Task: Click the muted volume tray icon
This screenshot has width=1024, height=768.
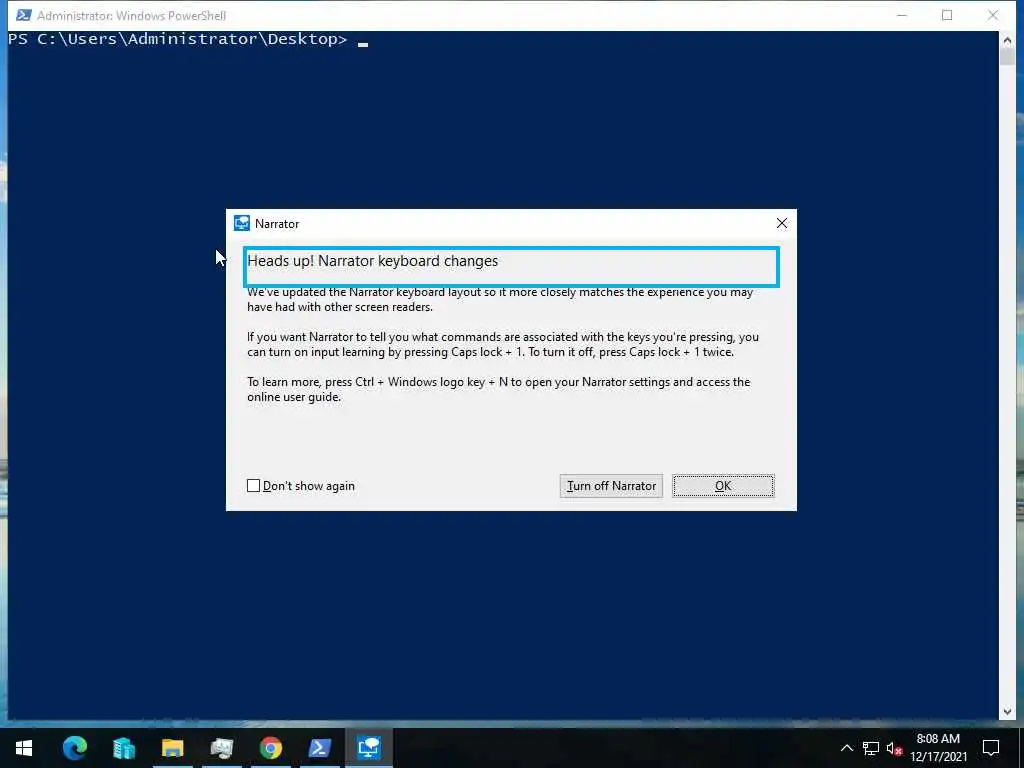Action: pos(894,748)
